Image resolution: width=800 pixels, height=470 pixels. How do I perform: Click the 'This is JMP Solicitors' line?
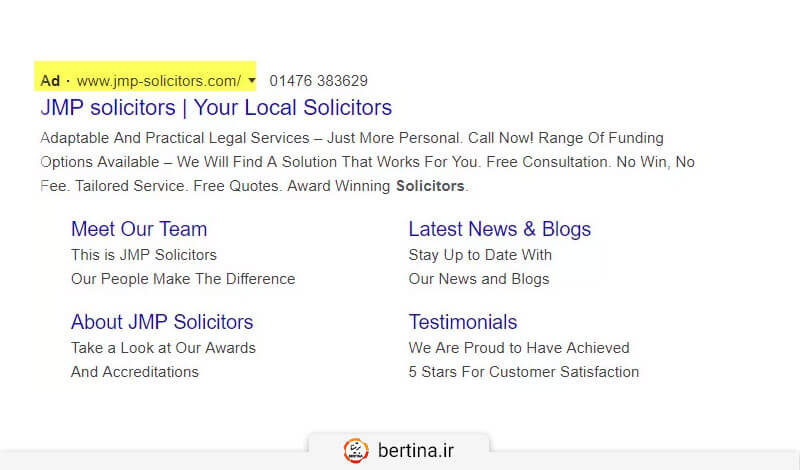tap(144, 255)
